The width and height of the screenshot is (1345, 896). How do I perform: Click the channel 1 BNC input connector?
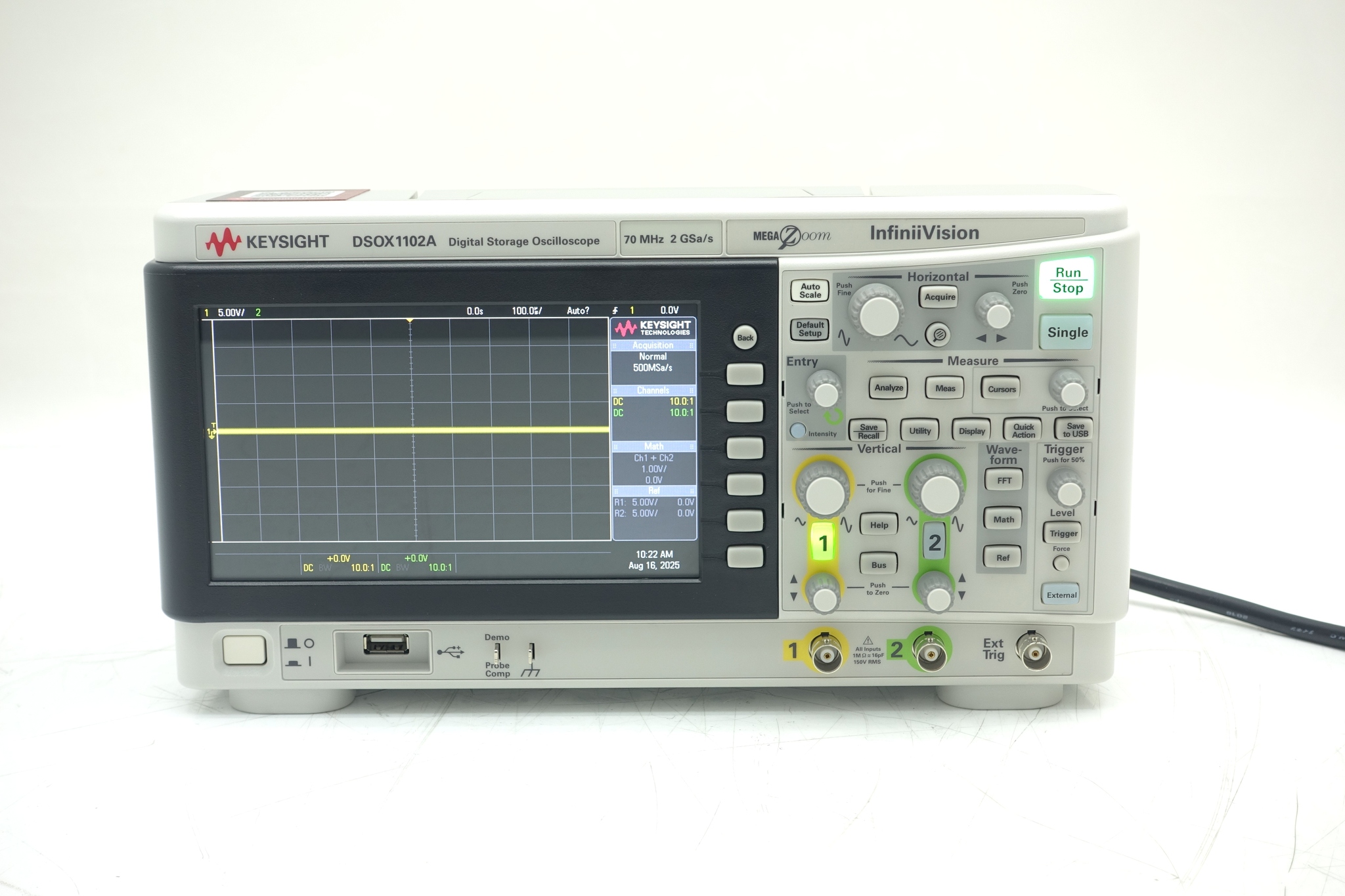tap(825, 652)
